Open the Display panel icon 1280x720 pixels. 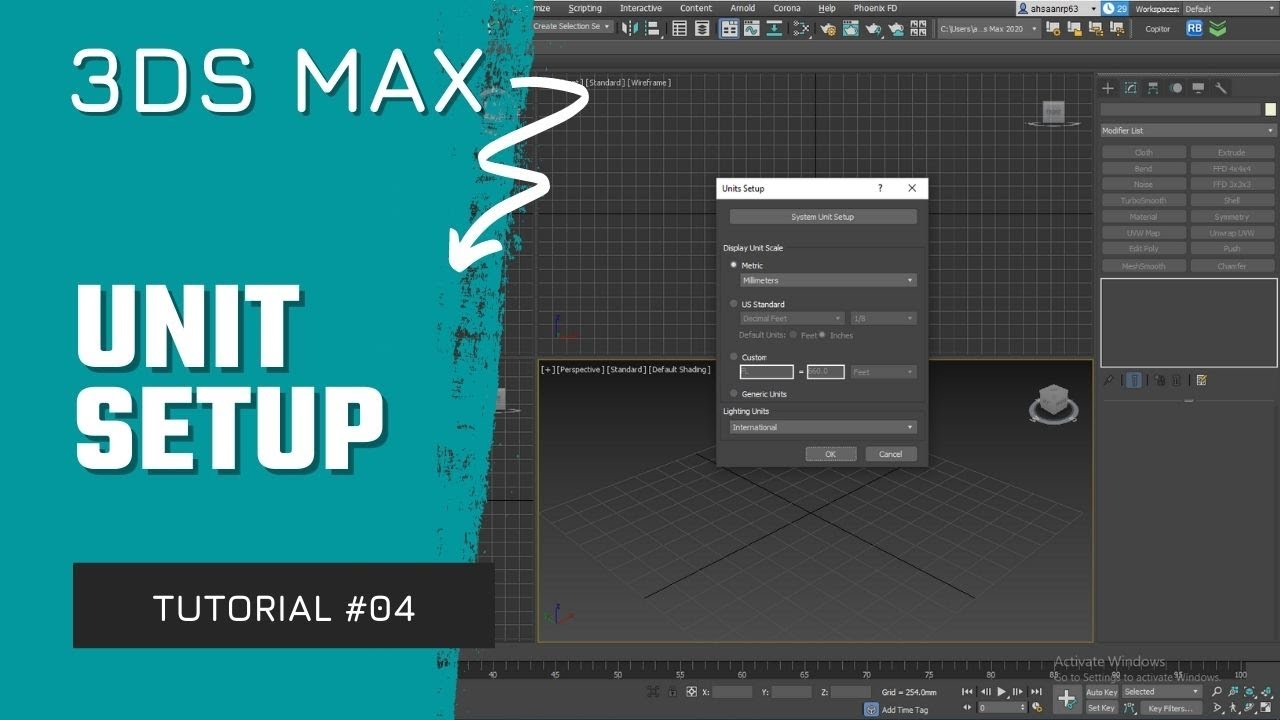(1198, 88)
